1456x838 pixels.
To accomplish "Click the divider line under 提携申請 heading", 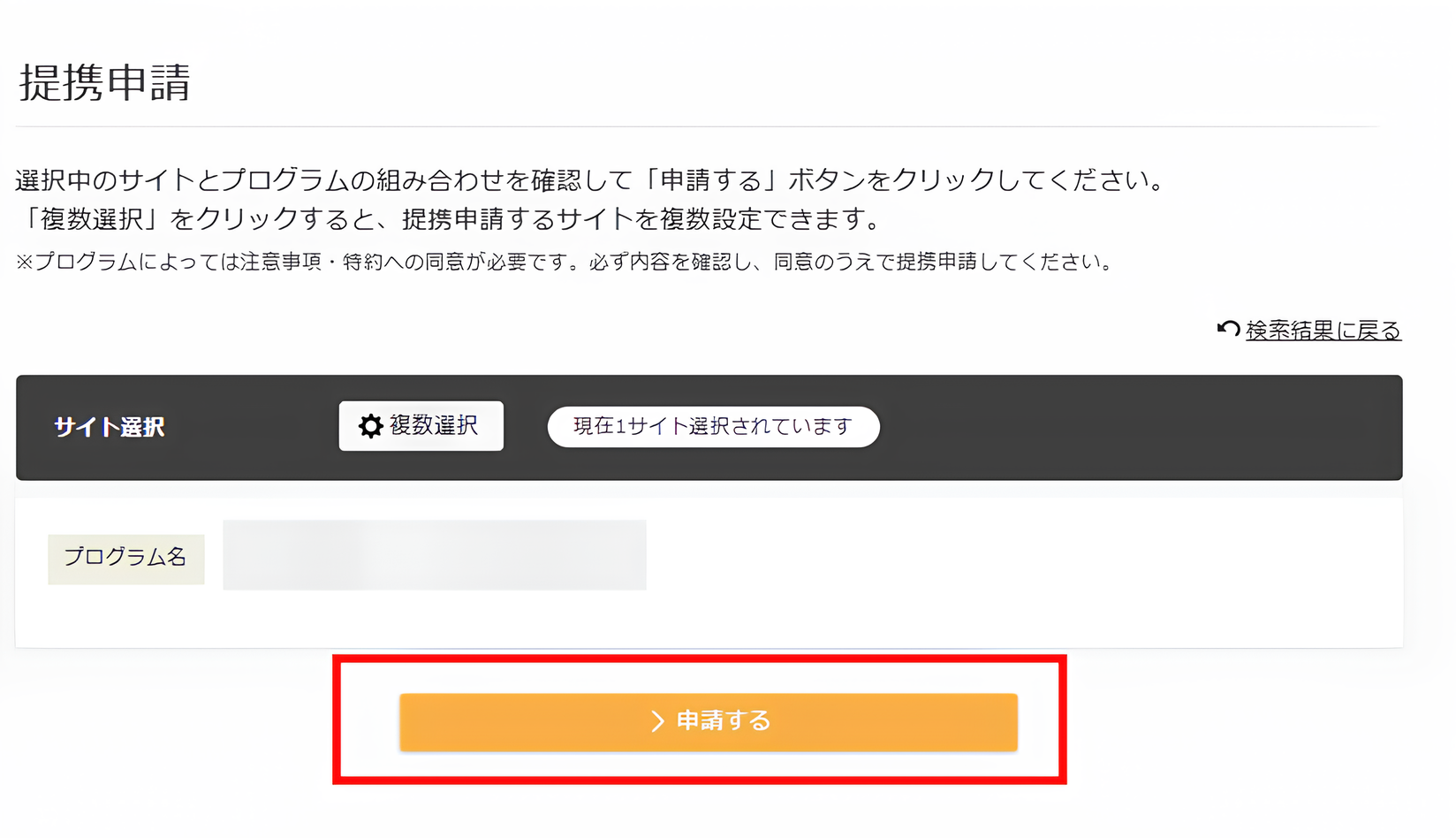I will (x=696, y=126).
